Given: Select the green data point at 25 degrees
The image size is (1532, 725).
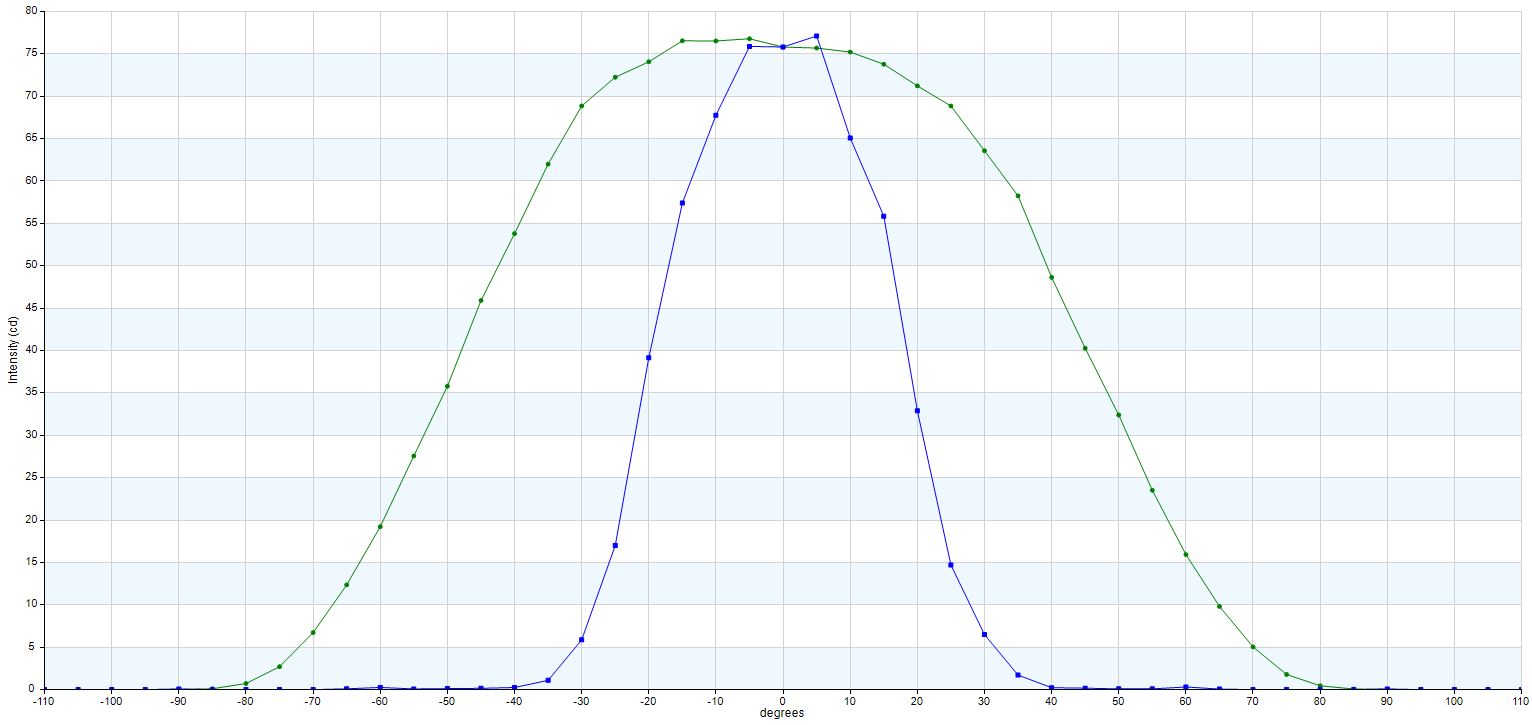Looking at the screenshot, I should [950, 106].
